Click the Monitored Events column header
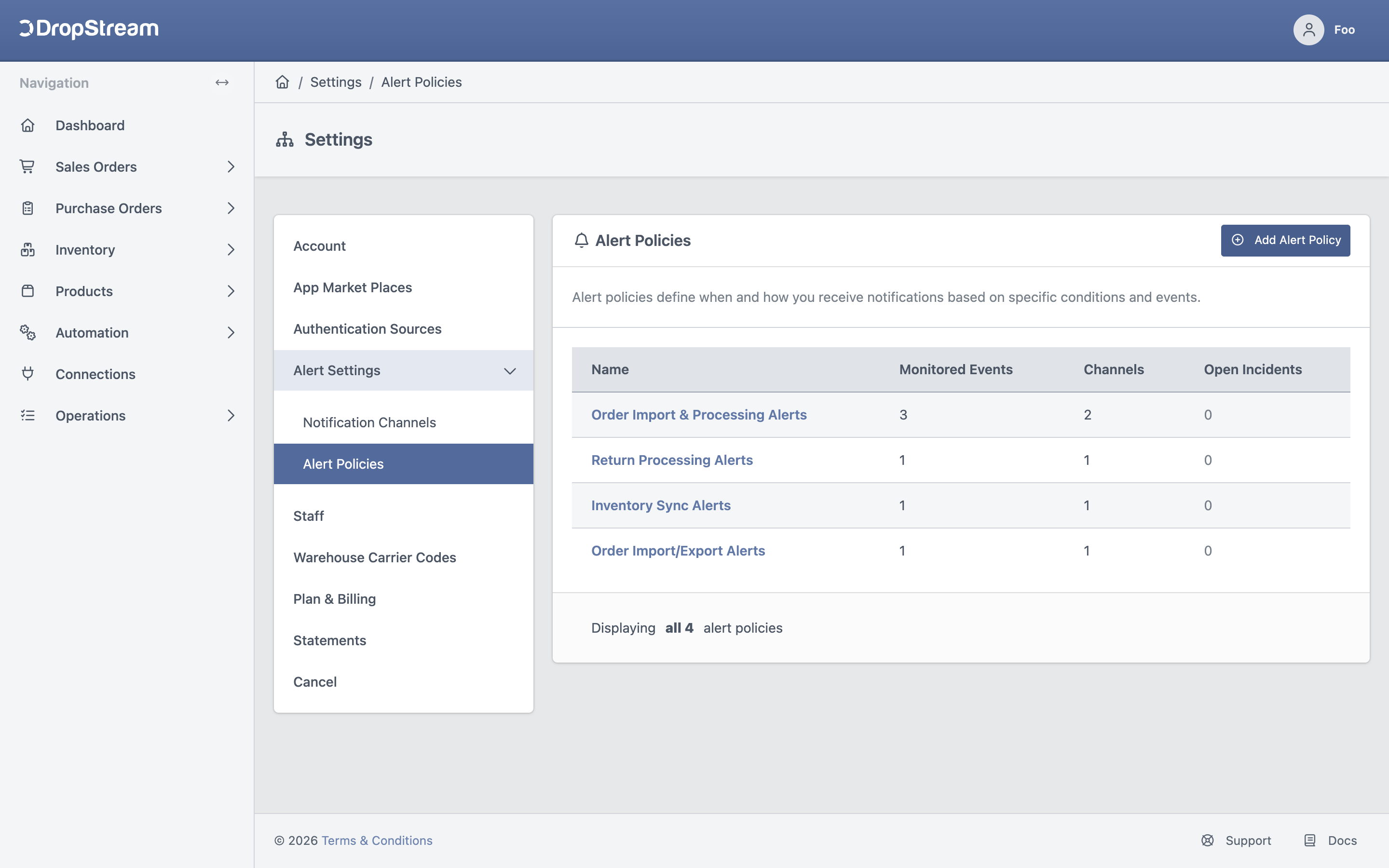 [x=955, y=369]
